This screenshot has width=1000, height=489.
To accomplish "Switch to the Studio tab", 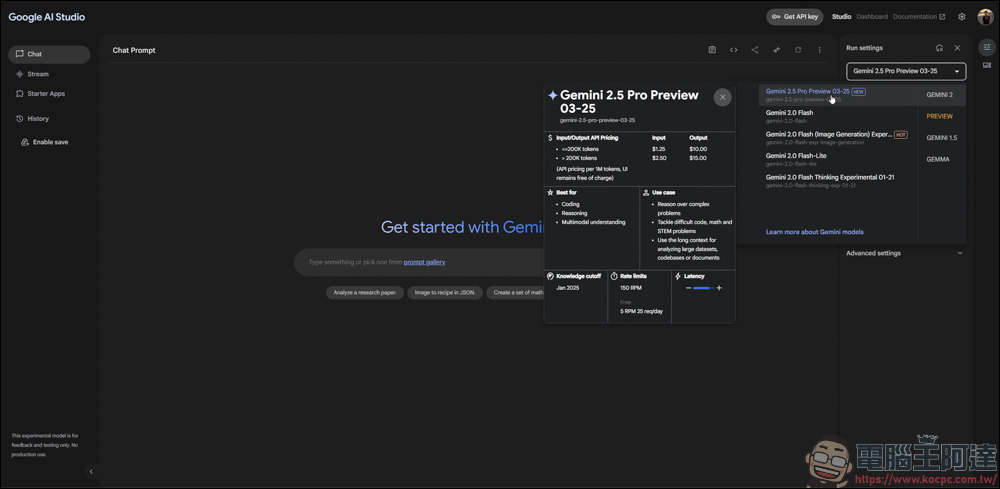I will pos(842,17).
